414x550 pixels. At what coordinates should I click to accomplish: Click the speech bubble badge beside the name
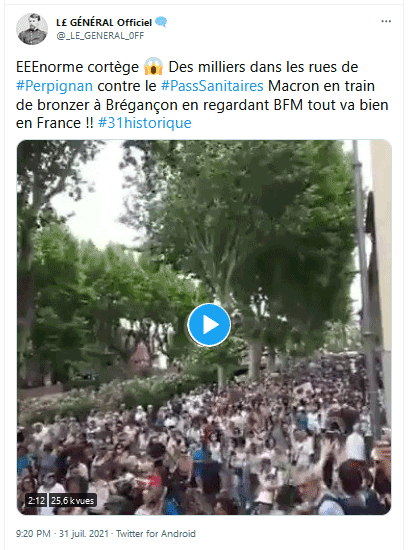pos(161,22)
